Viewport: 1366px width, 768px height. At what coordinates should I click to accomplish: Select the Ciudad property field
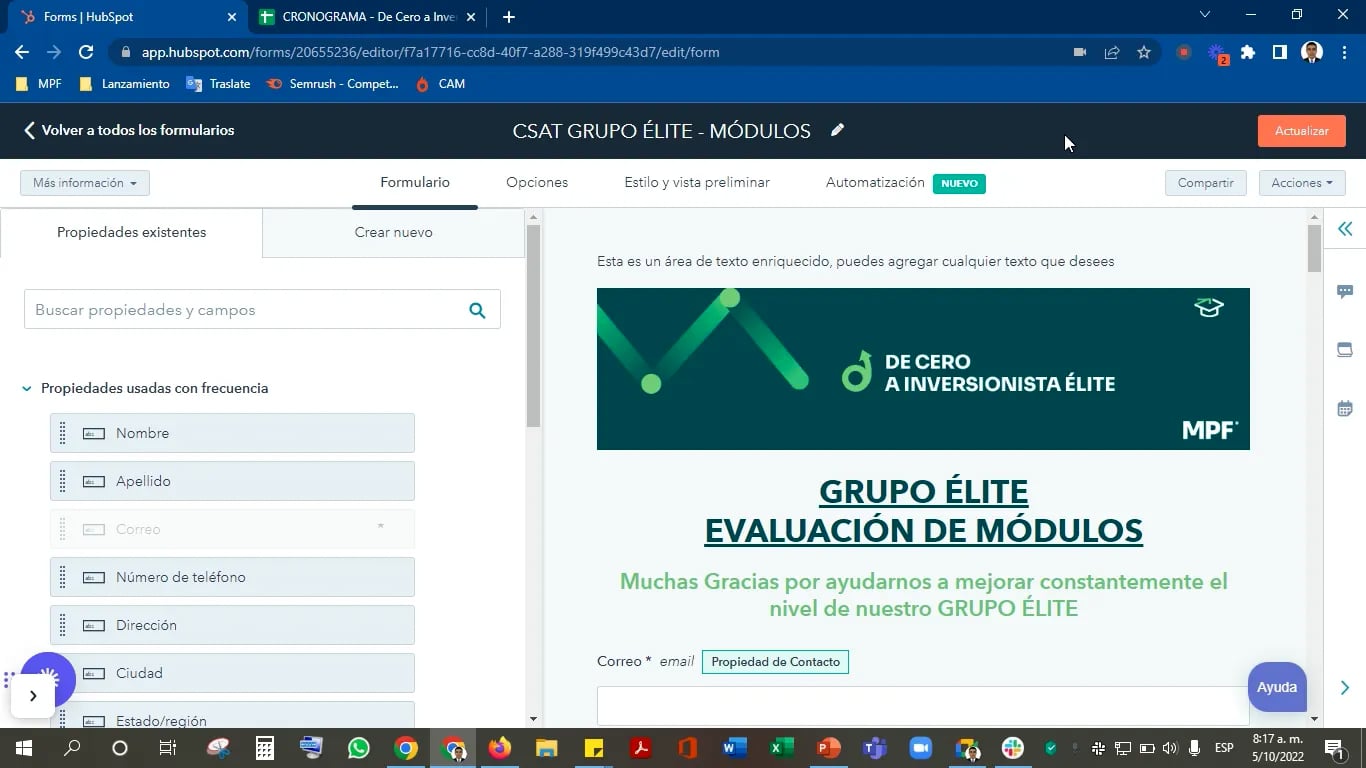click(232, 673)
